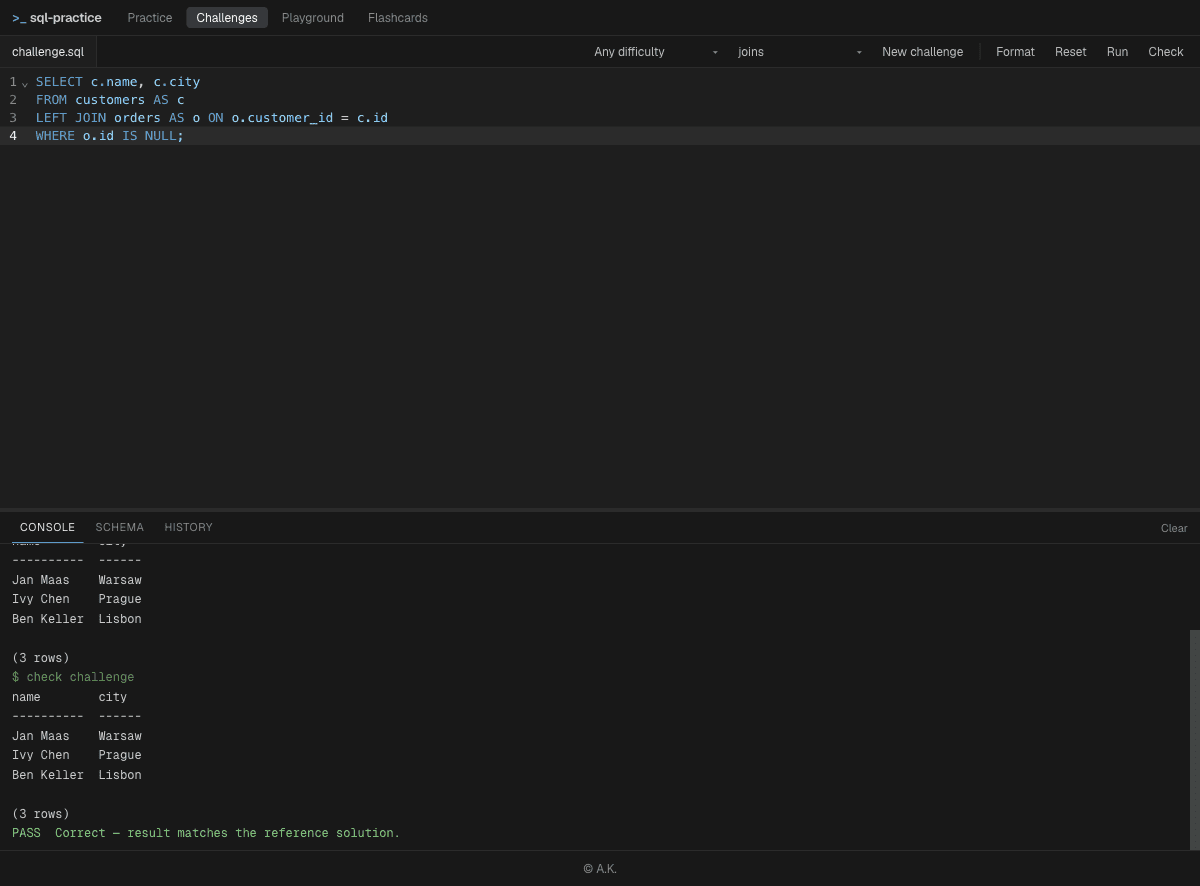Reset the editor contents

point(1070,52)
